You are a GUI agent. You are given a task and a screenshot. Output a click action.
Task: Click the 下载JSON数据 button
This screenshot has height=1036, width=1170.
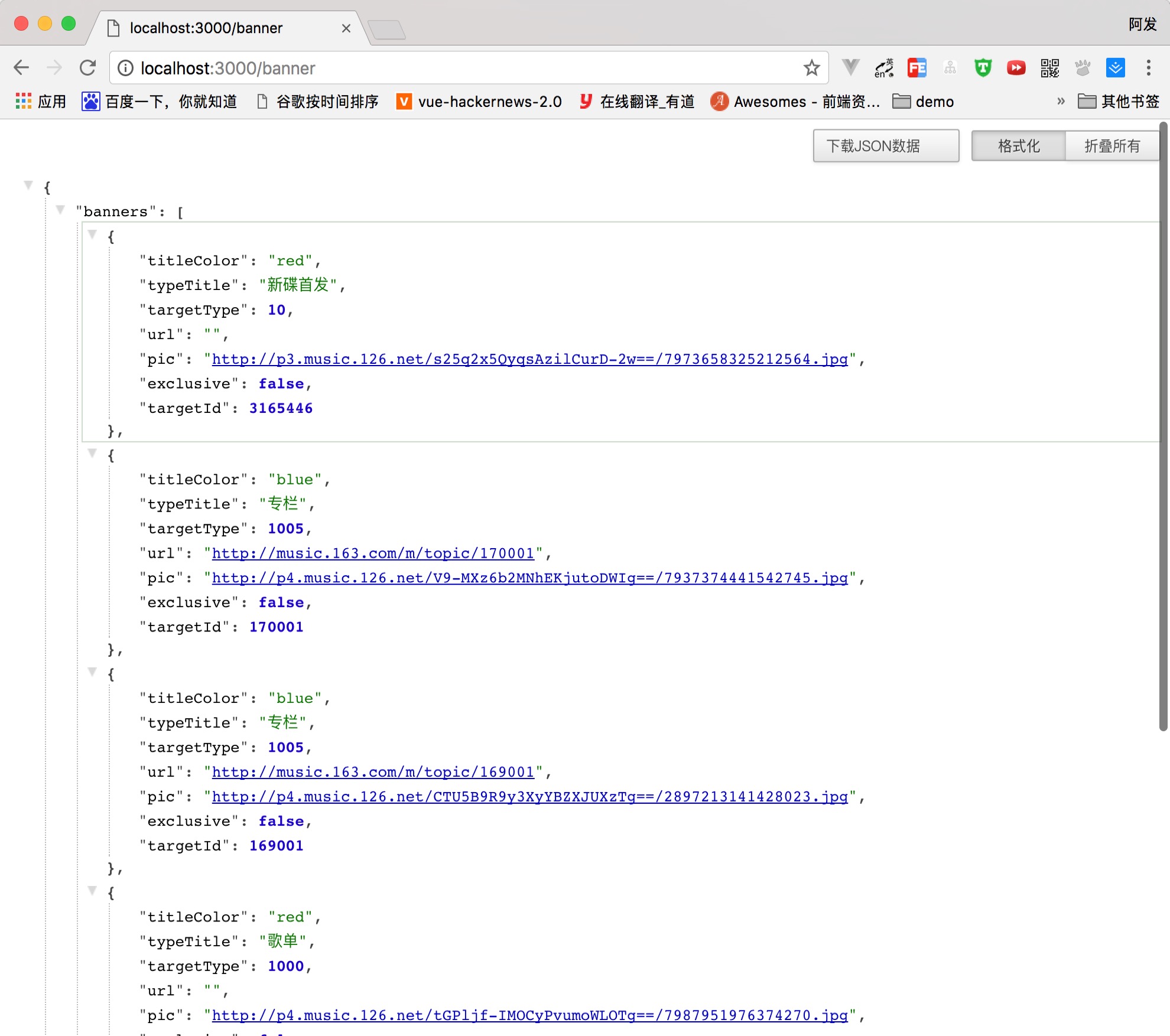coord(885,146)
